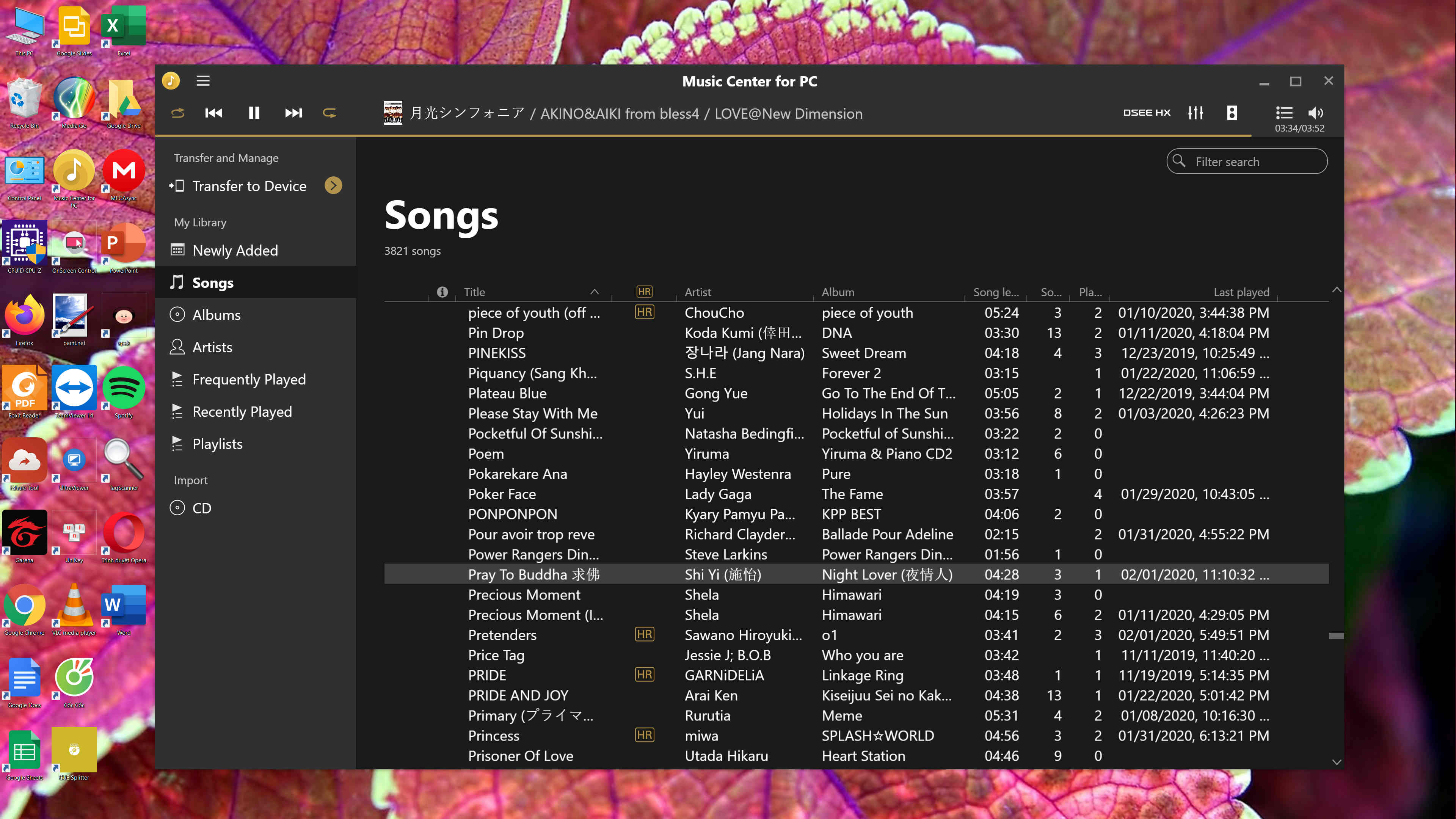
Task: Click the info column header icon
Action: [x=442, y=292]
